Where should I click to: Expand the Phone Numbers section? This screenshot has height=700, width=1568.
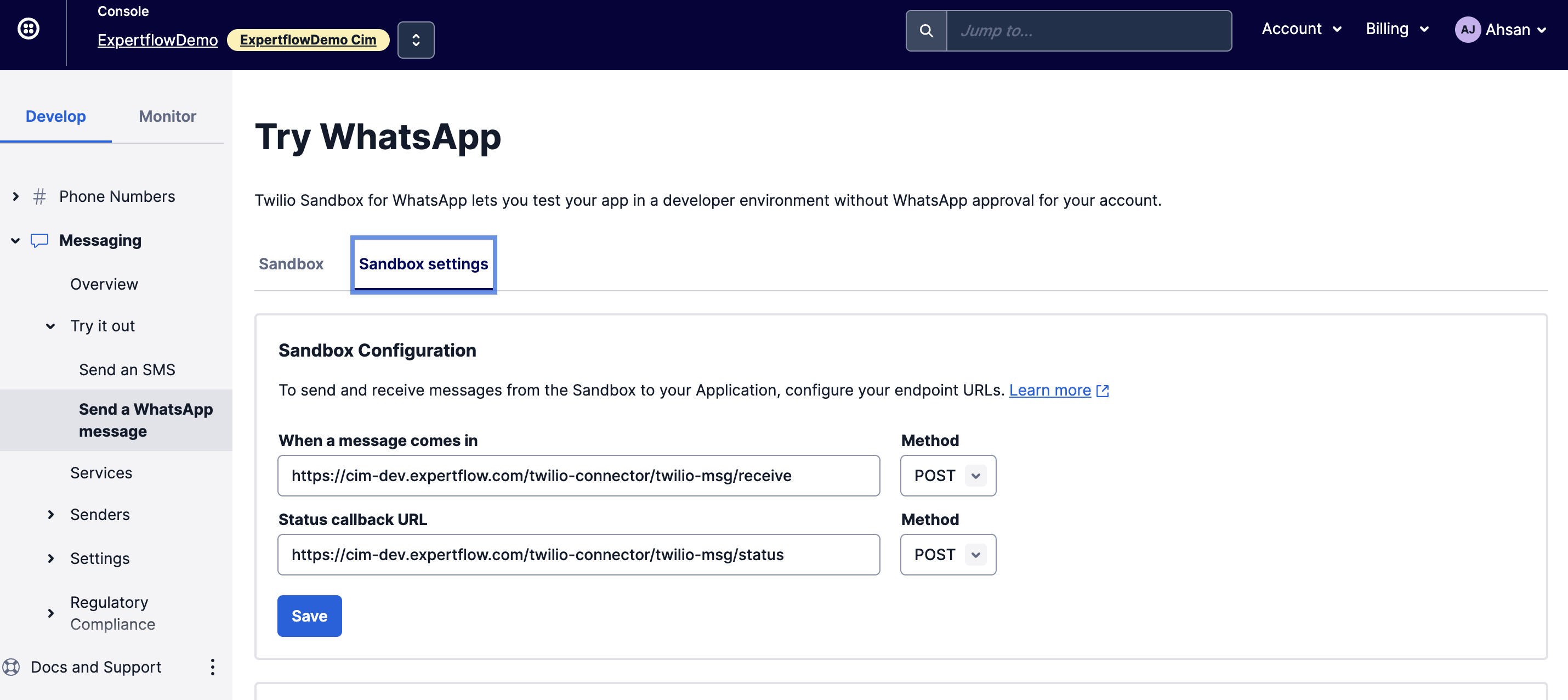[x=16, y=196]
